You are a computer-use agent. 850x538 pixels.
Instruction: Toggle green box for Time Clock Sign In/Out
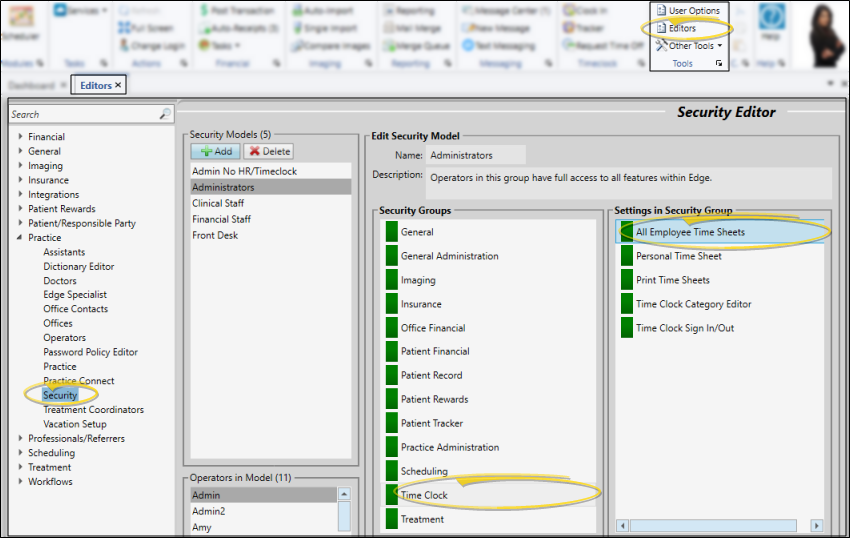pos(627,328)
